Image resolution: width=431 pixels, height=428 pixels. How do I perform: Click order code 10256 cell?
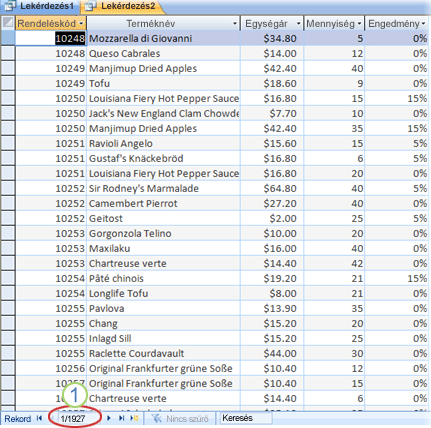(x=51, y=368)
